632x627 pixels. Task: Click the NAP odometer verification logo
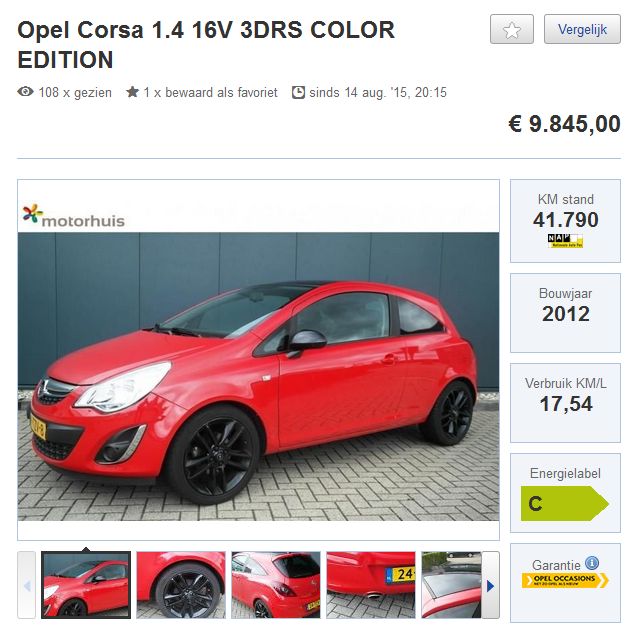point(565,241)
